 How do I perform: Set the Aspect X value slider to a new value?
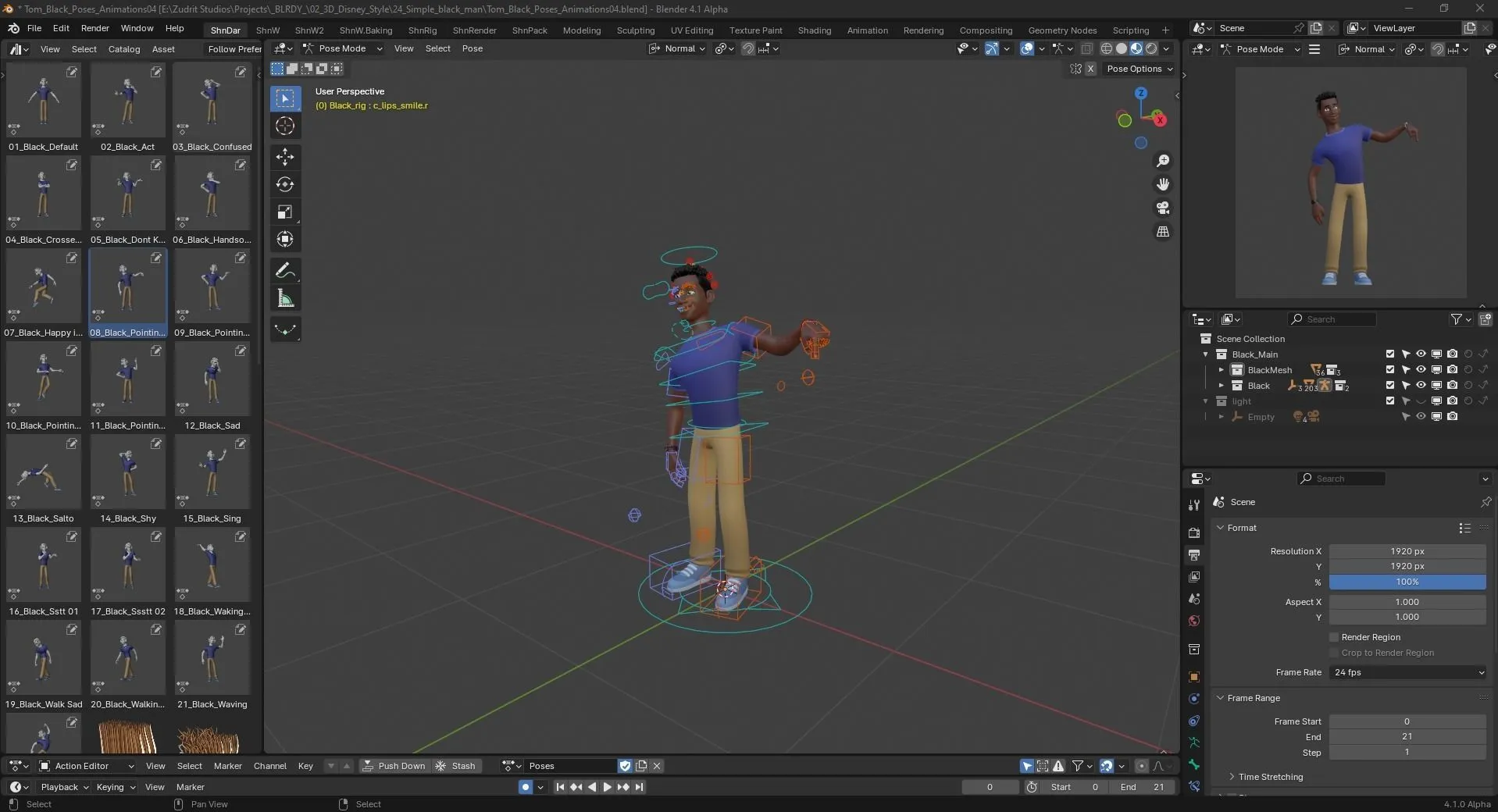1406,601
